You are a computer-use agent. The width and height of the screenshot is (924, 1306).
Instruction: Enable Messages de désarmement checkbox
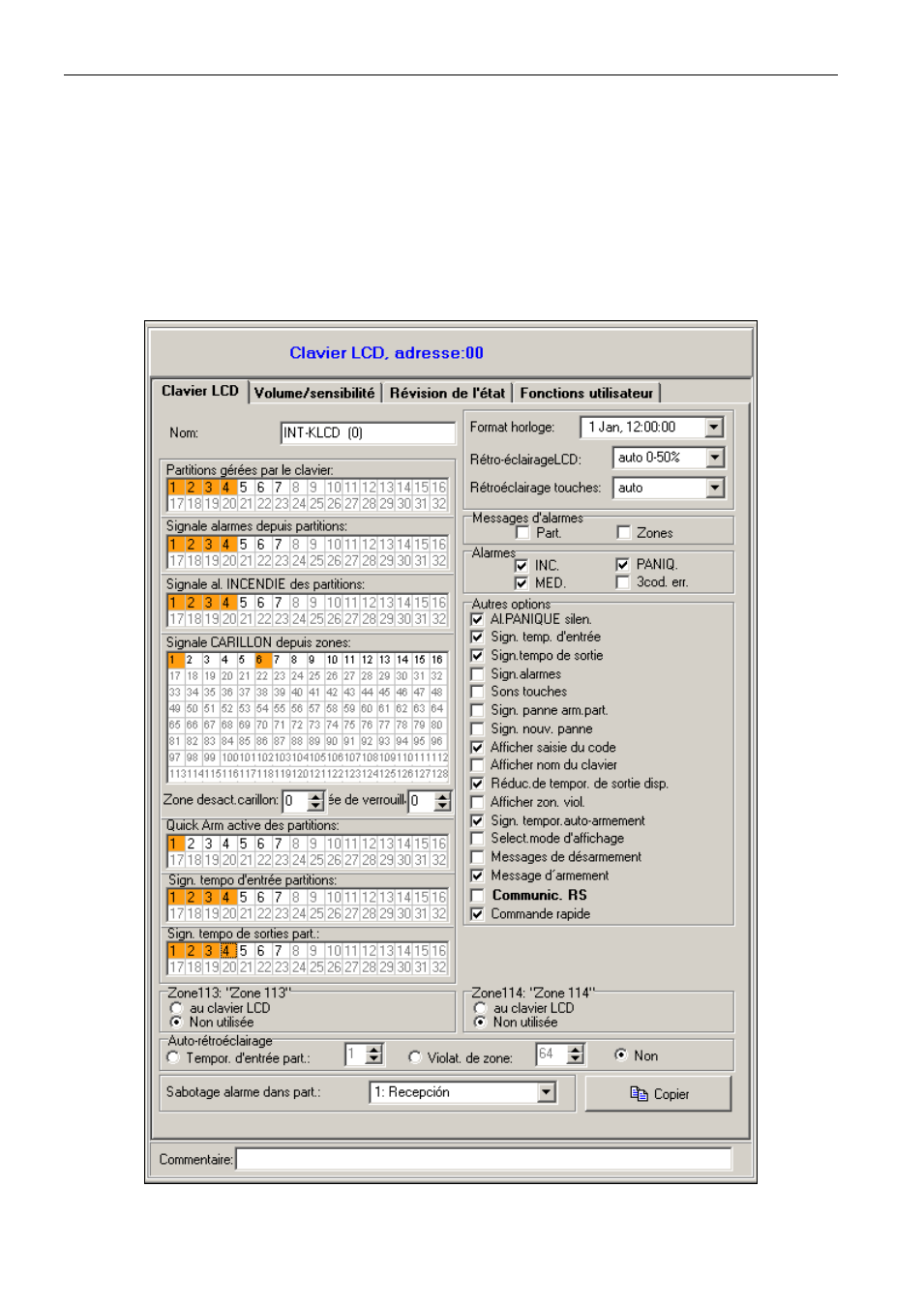coord(477,857)
